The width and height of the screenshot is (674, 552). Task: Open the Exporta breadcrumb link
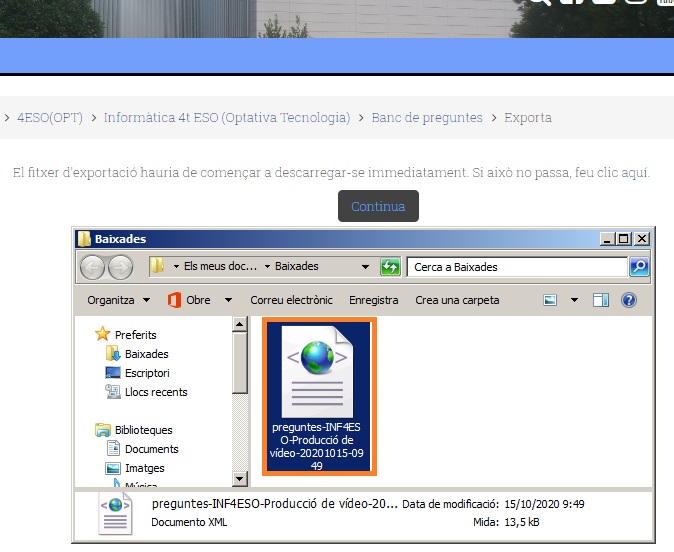(x=528, y=117)
